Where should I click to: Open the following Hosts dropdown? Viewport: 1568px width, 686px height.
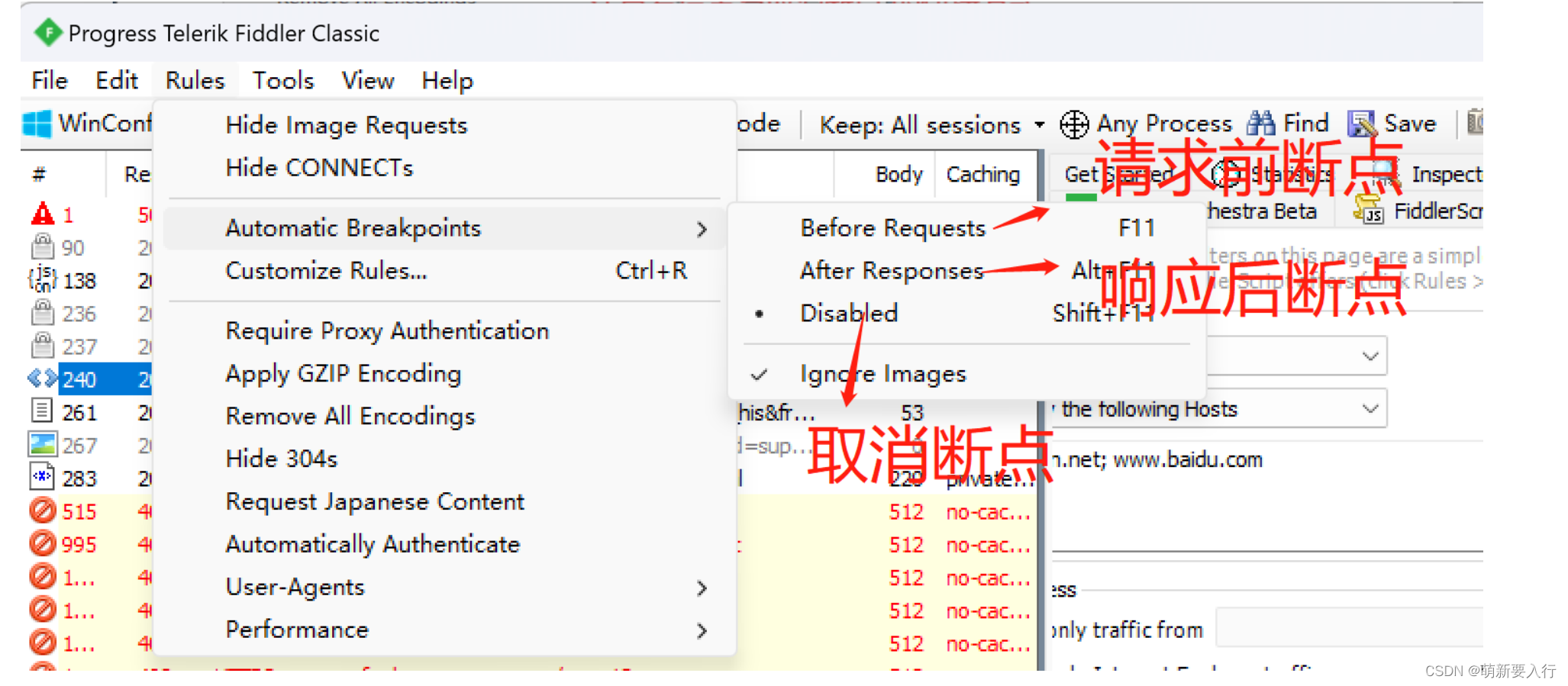1370,409
